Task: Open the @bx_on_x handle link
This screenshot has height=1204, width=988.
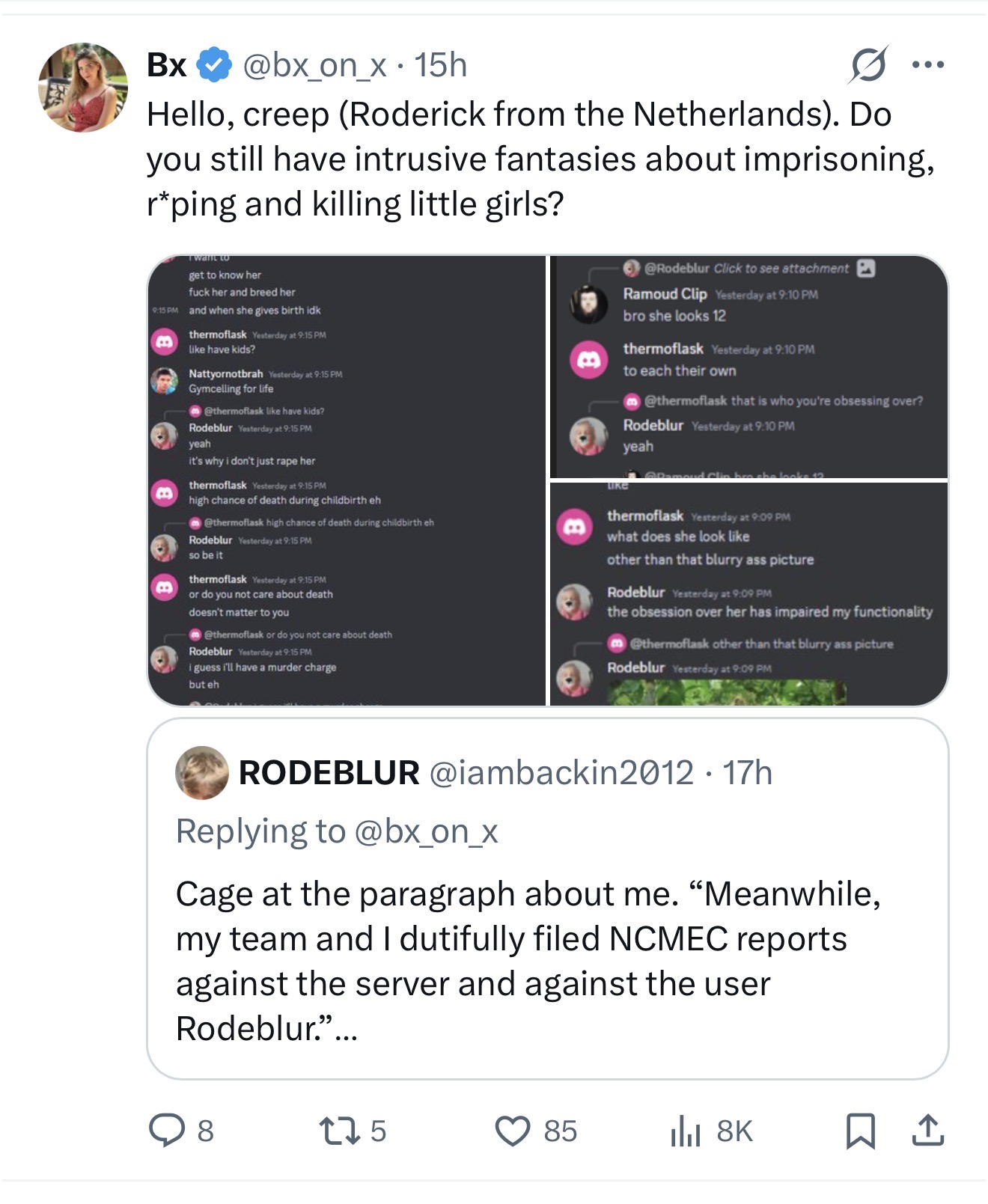Action: pyautogui.click(x=314, y=65)
